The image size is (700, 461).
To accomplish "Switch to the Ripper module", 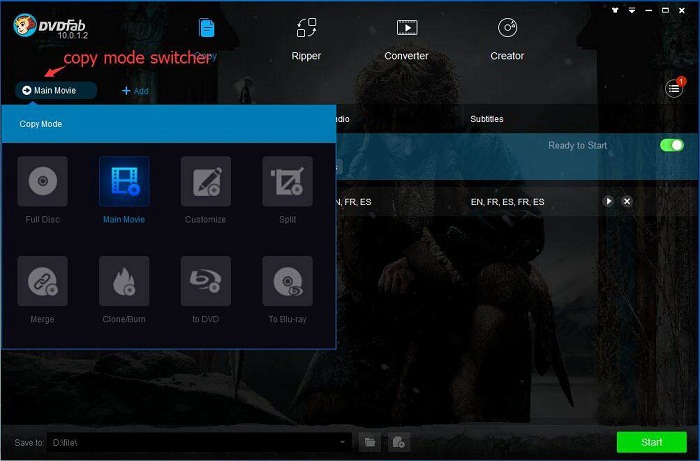I will tap(306, 39).
